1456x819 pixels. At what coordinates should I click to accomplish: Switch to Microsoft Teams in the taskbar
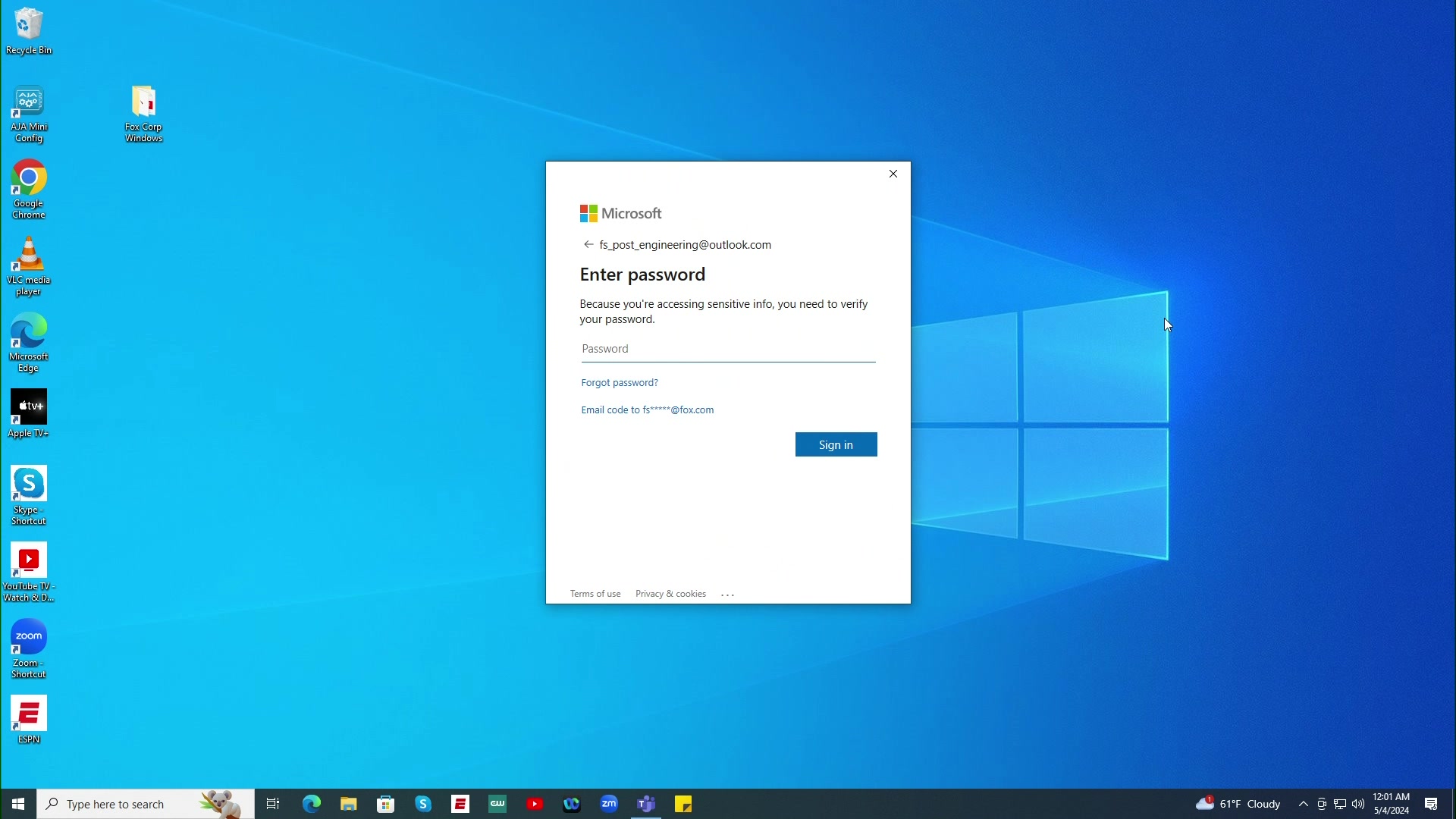click(646, 804)
